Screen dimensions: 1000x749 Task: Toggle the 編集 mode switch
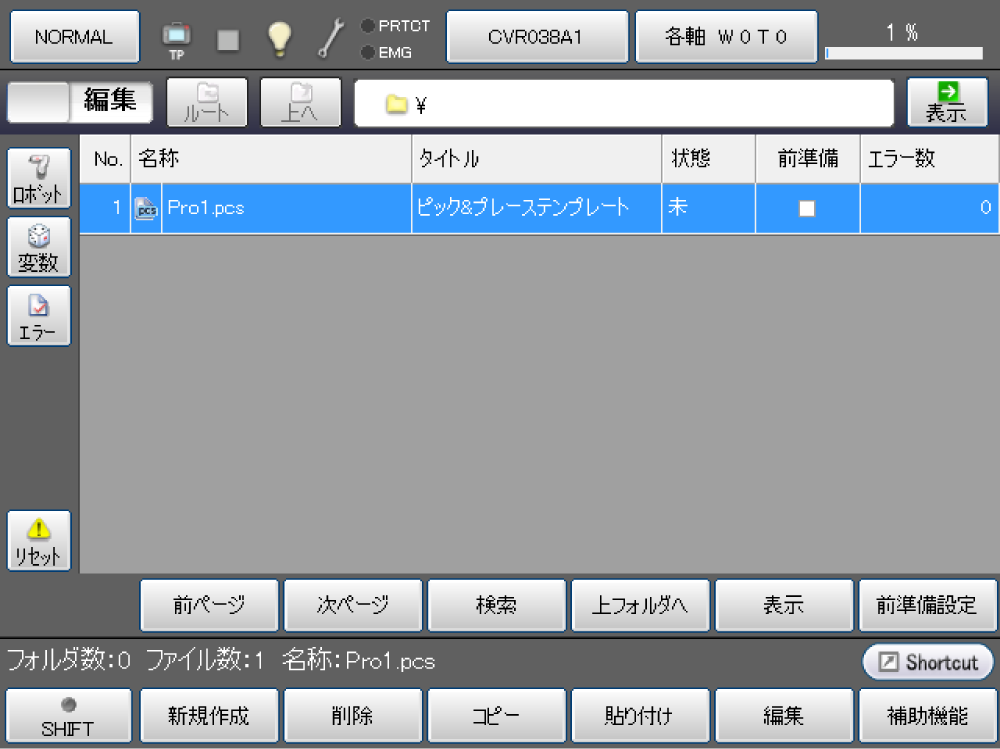click(x=80, y=102)
